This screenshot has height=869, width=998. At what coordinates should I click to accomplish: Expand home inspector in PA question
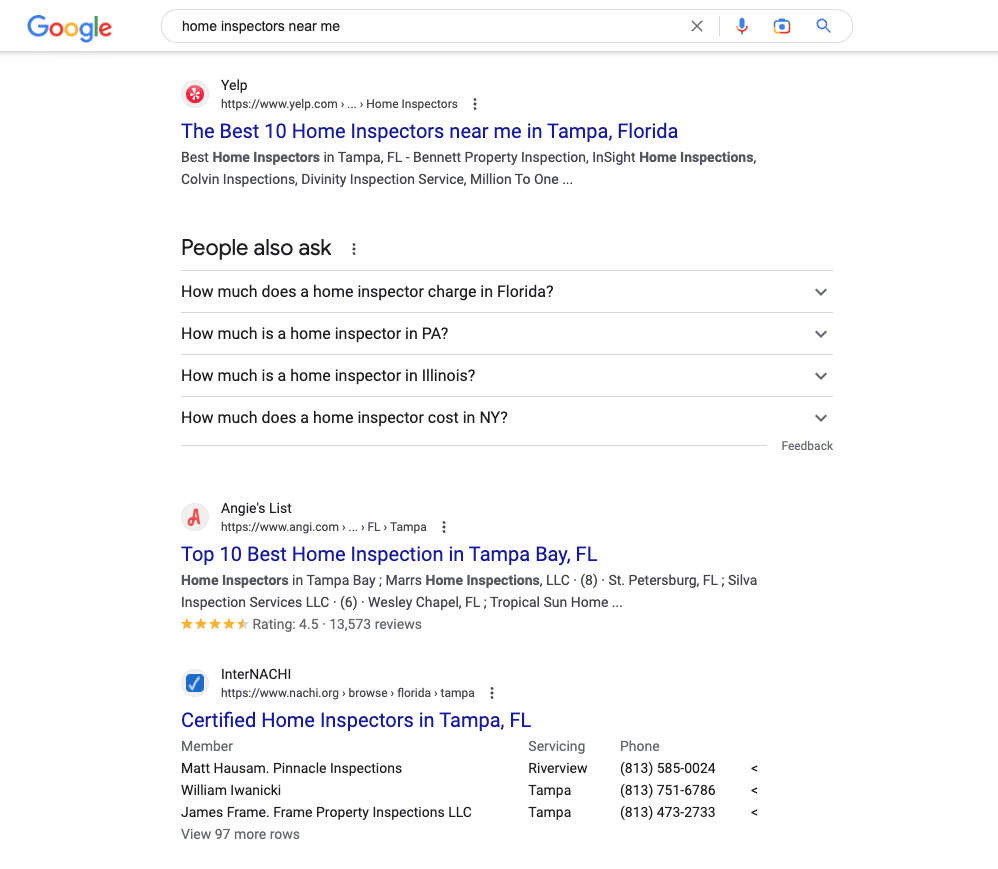(507, 334)
